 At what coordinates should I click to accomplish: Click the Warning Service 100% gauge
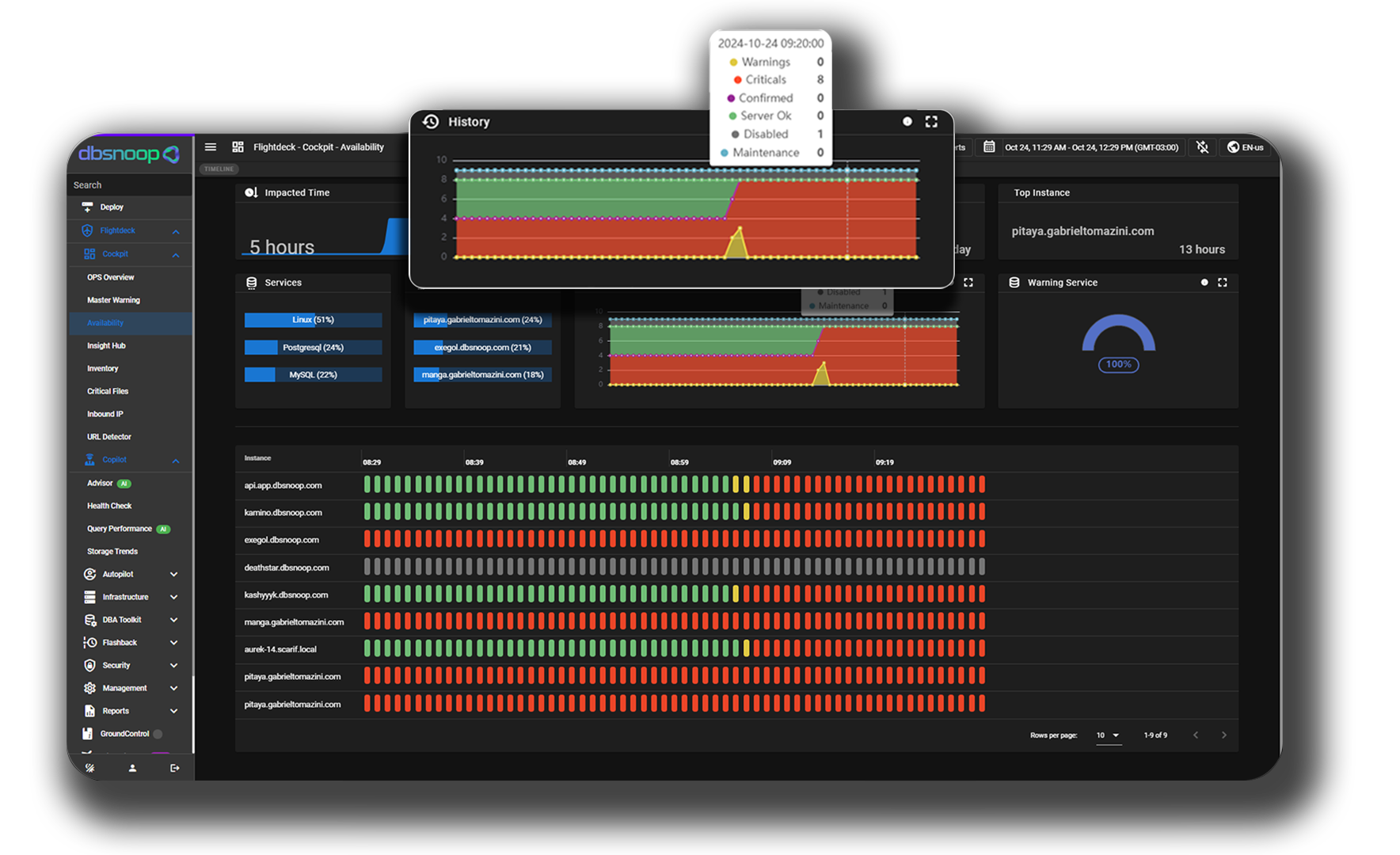click(1118, 344)
